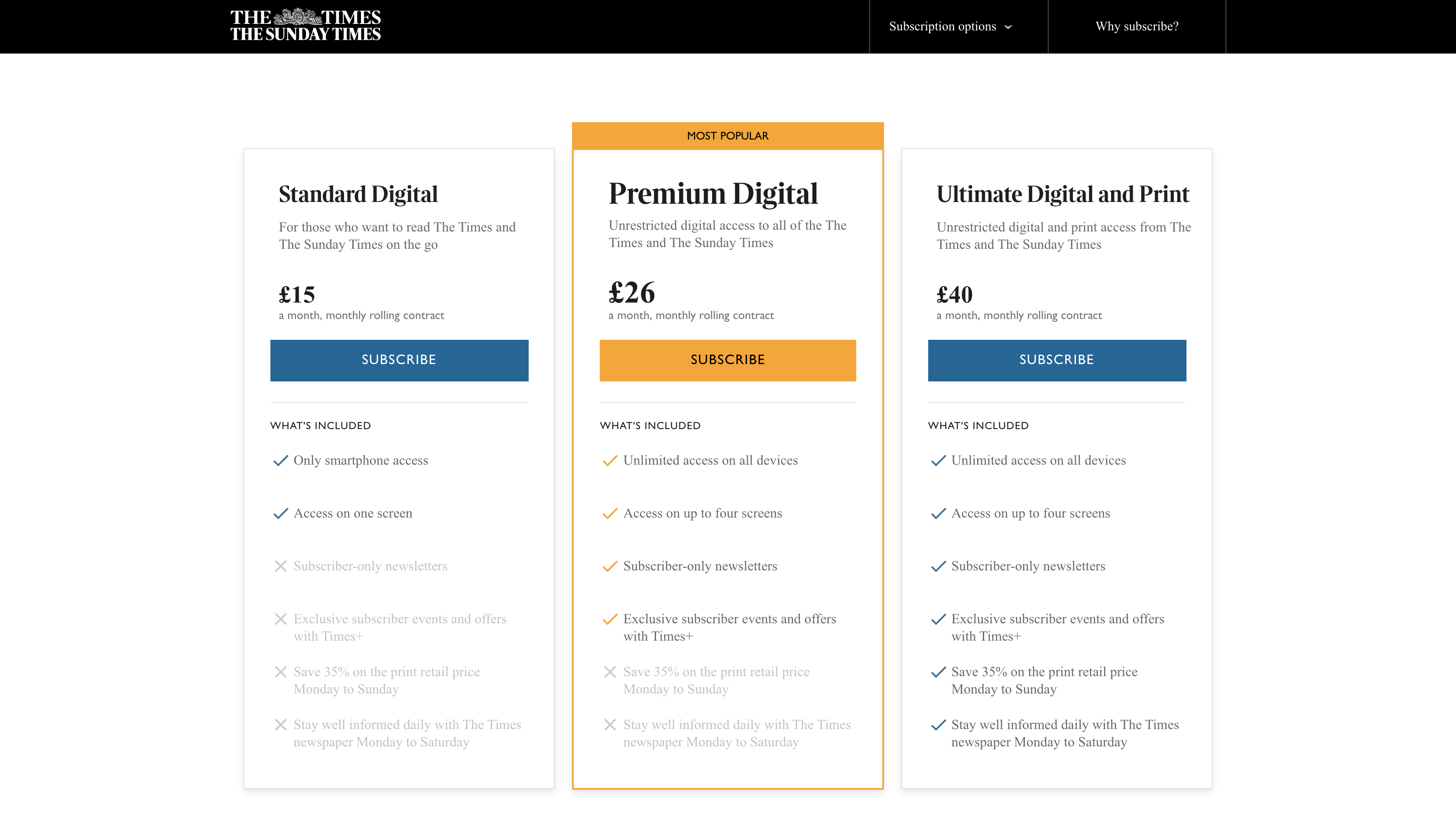Click the grey X beside Standard Subscriber-only newsletters
The image size is (1456, 814).
[280, 566]
